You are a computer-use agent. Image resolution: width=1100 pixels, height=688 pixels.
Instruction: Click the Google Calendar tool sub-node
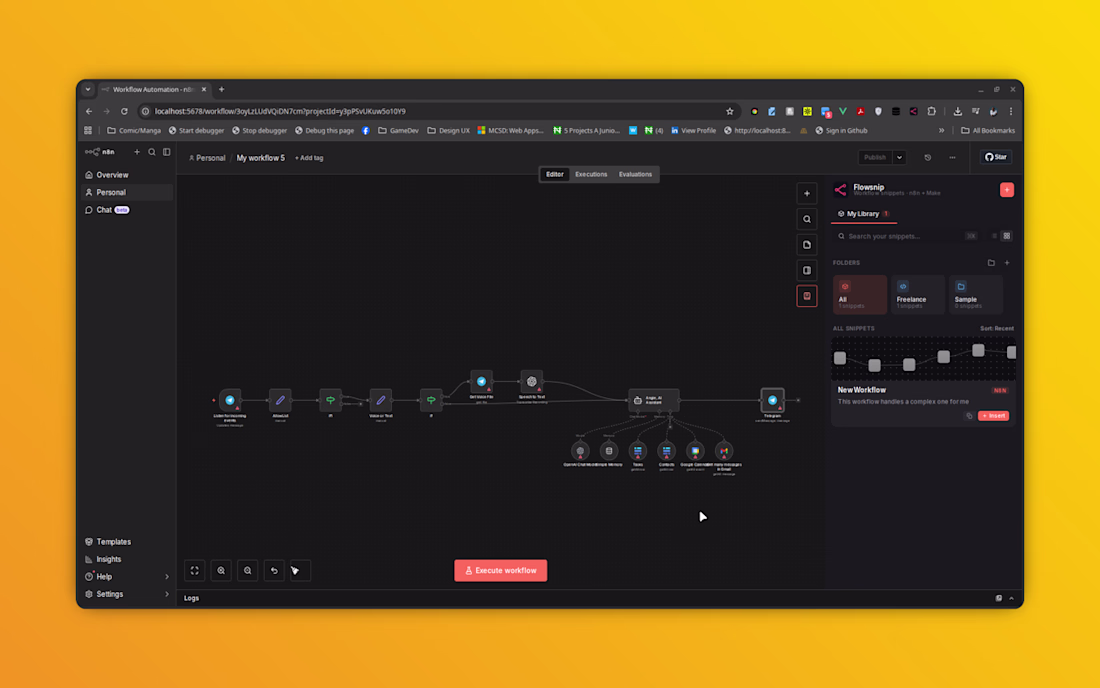click(x=695, y=451)
